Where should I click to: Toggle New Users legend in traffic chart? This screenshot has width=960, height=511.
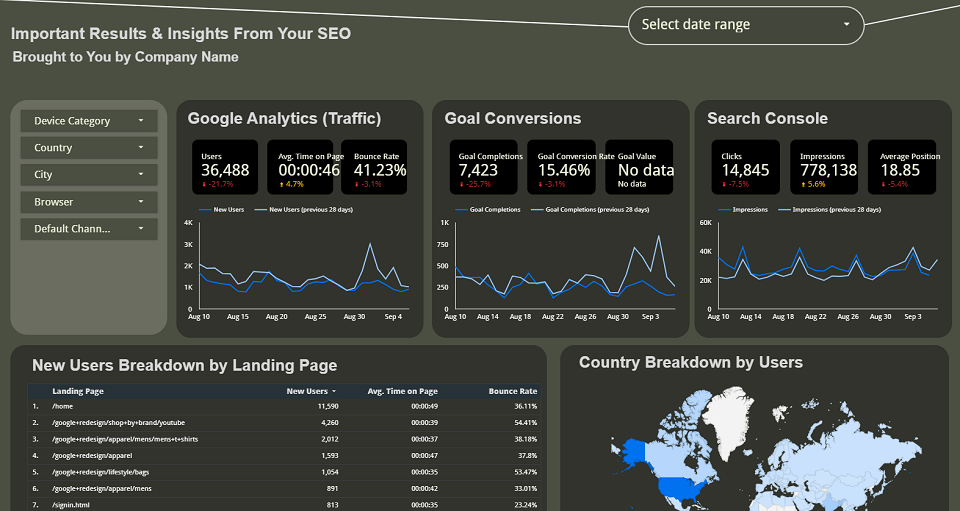click(228, 210)
